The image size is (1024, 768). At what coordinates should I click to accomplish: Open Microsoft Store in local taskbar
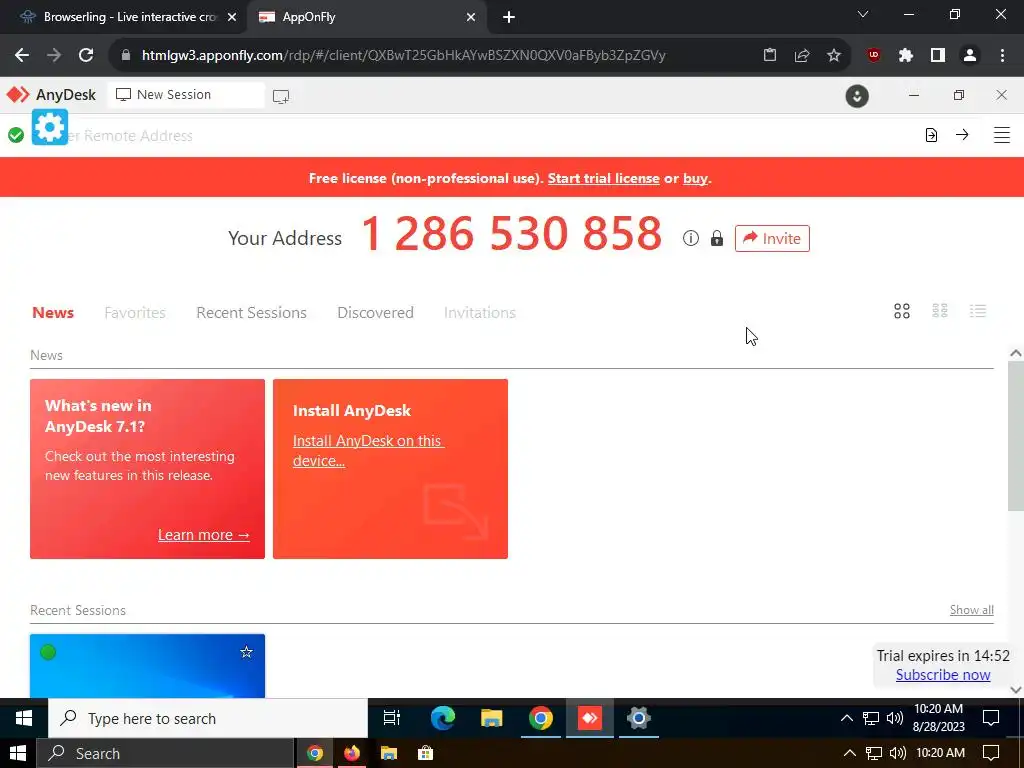click(426, 754)
